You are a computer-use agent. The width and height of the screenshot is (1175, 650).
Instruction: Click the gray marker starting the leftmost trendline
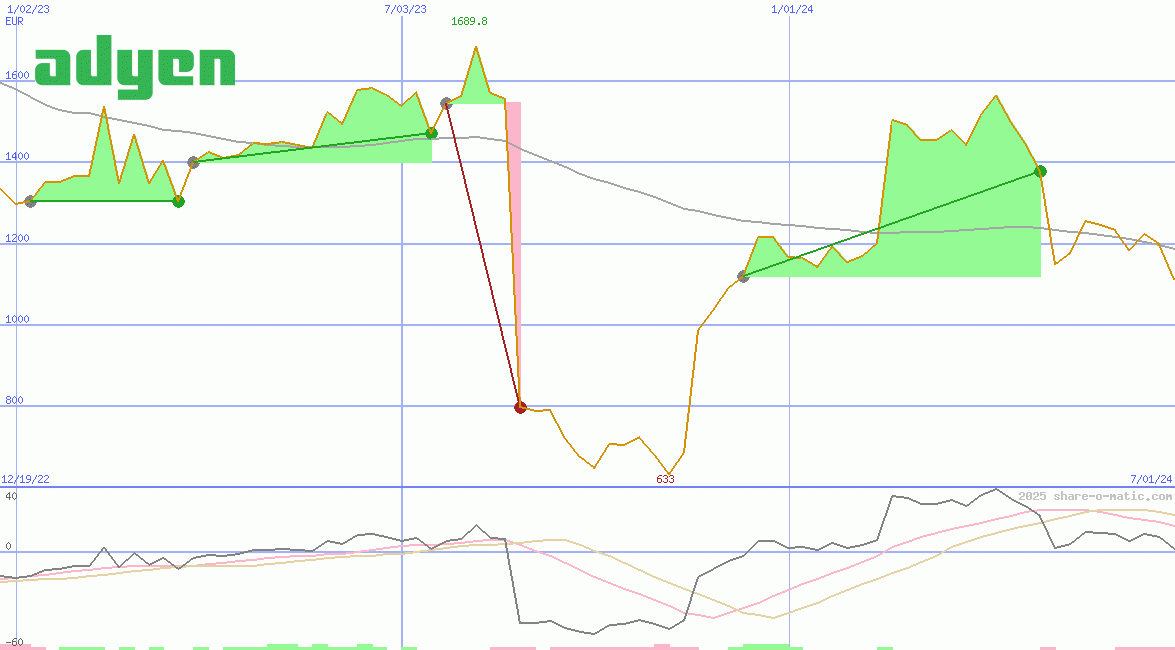[30, 200]
